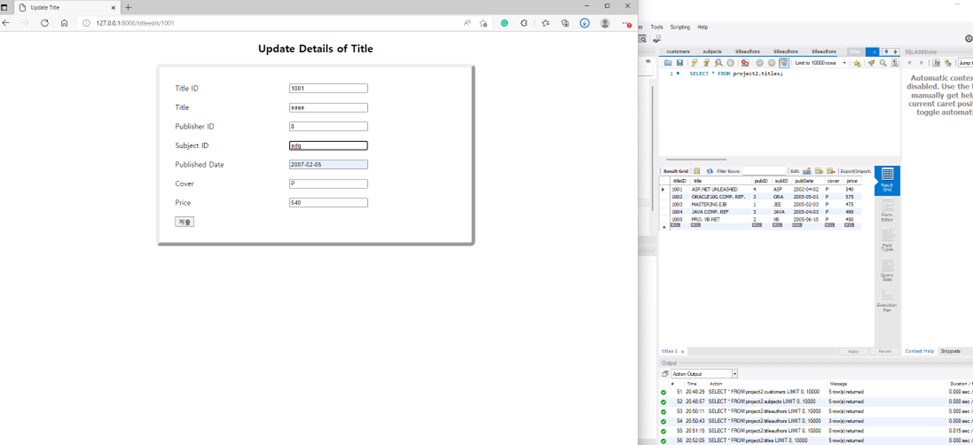Open the Tools menu in Workbench

pyautogui.click(x=657, y=27)
